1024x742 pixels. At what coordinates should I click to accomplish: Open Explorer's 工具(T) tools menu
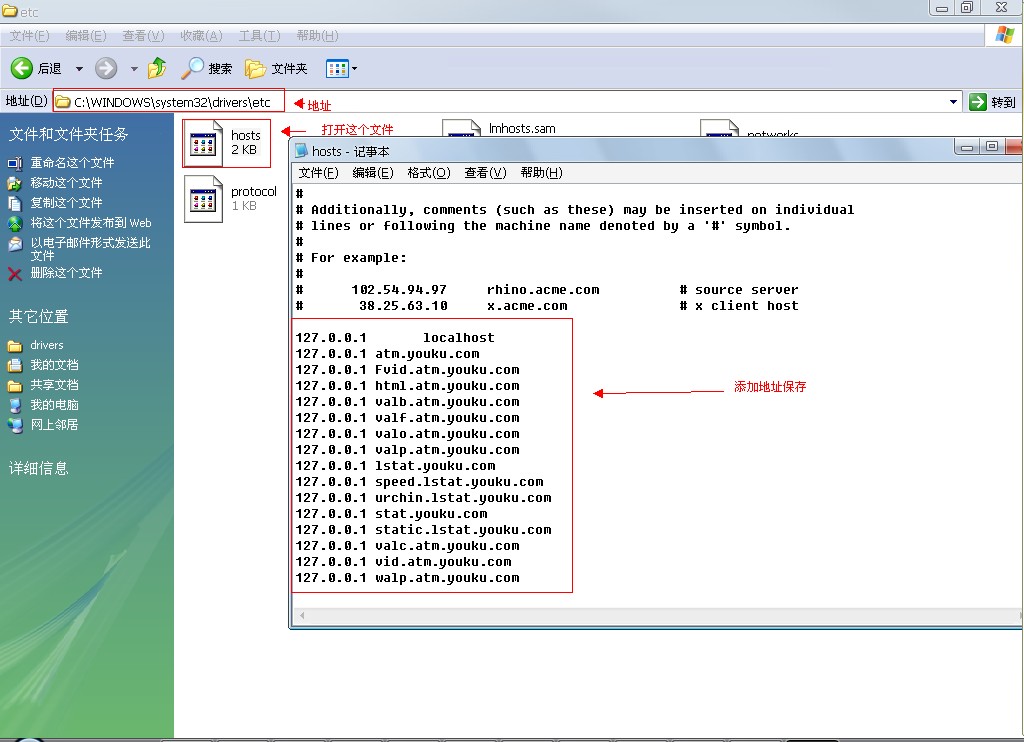pyautogui.click(x=259, y=35)
